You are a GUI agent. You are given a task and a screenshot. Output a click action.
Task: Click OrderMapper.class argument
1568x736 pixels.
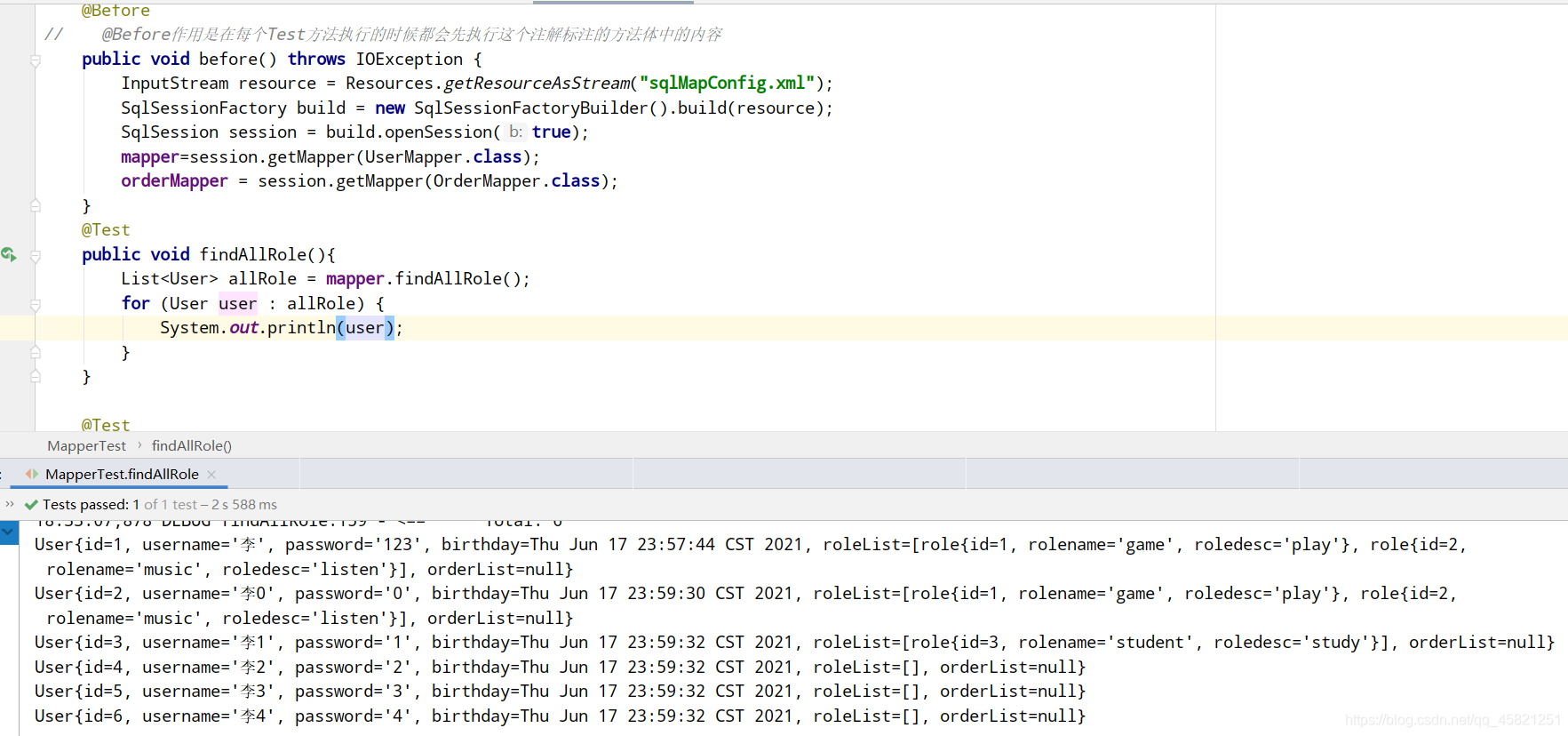point(517,180)
